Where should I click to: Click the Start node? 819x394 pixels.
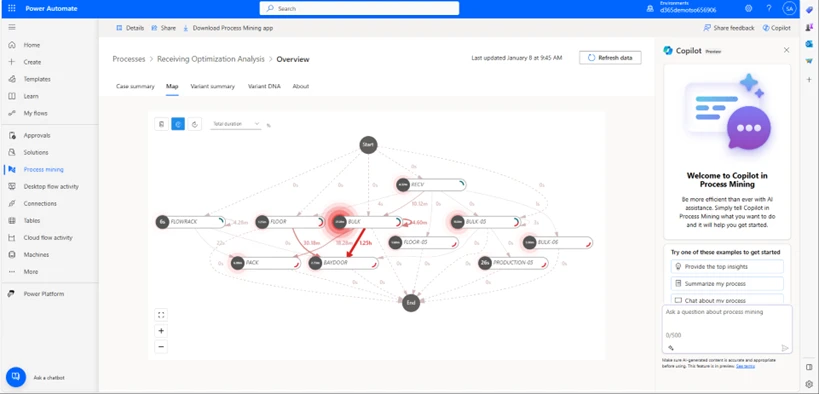click(x=368, y=145)
